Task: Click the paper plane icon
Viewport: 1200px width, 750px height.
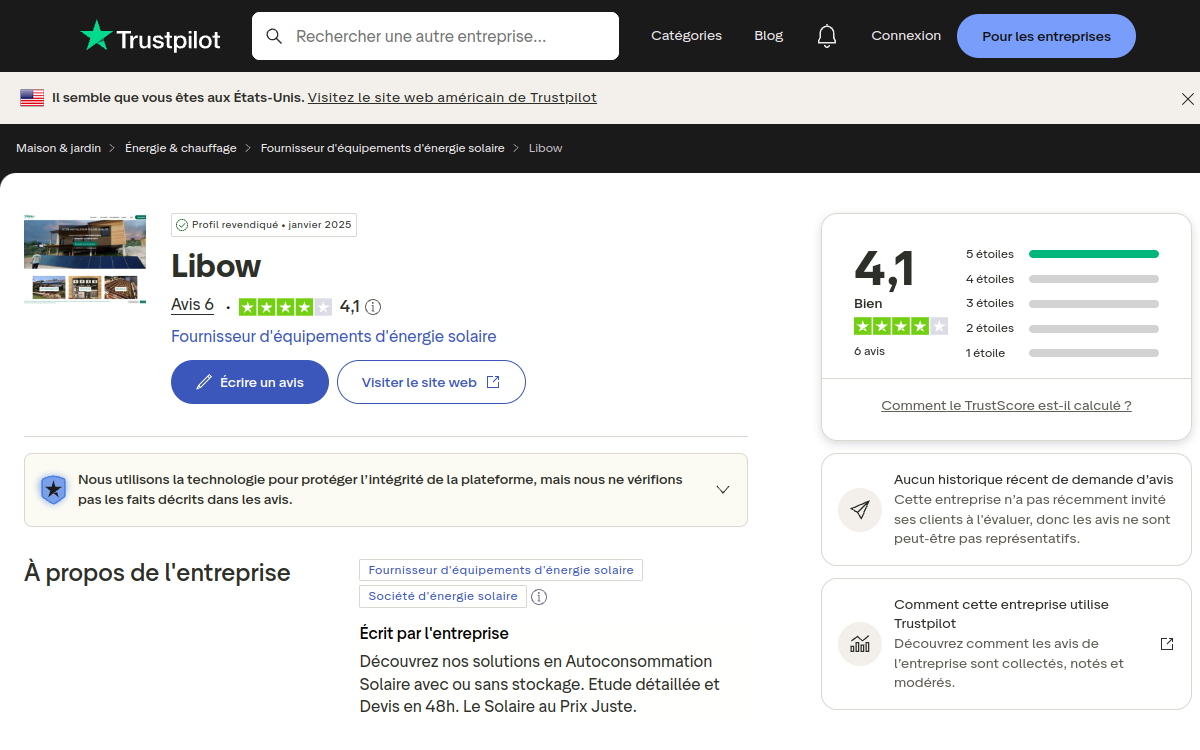Action: [859, 510]
